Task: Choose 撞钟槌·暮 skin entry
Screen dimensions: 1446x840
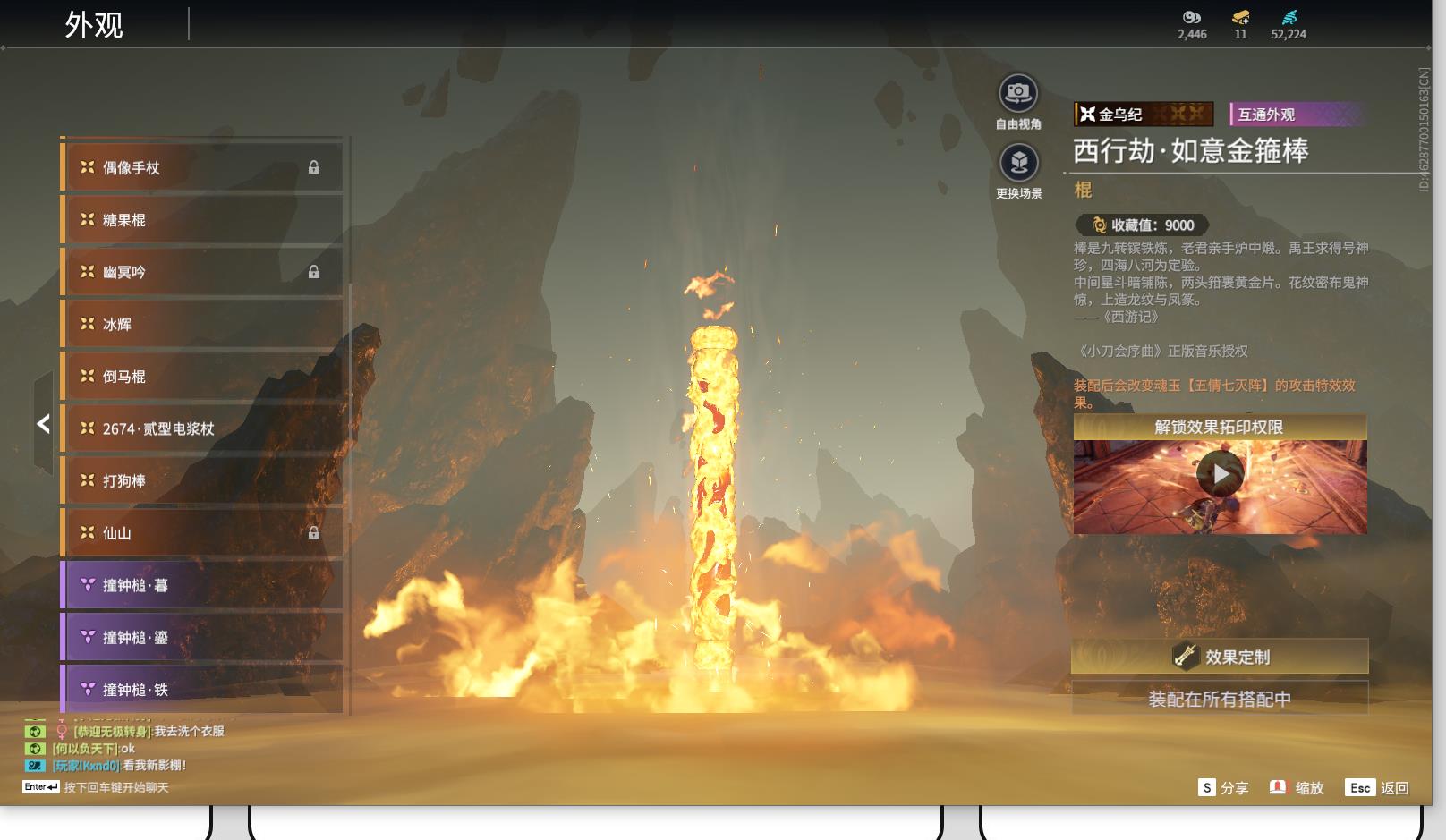Action: [x=202, y=585]
